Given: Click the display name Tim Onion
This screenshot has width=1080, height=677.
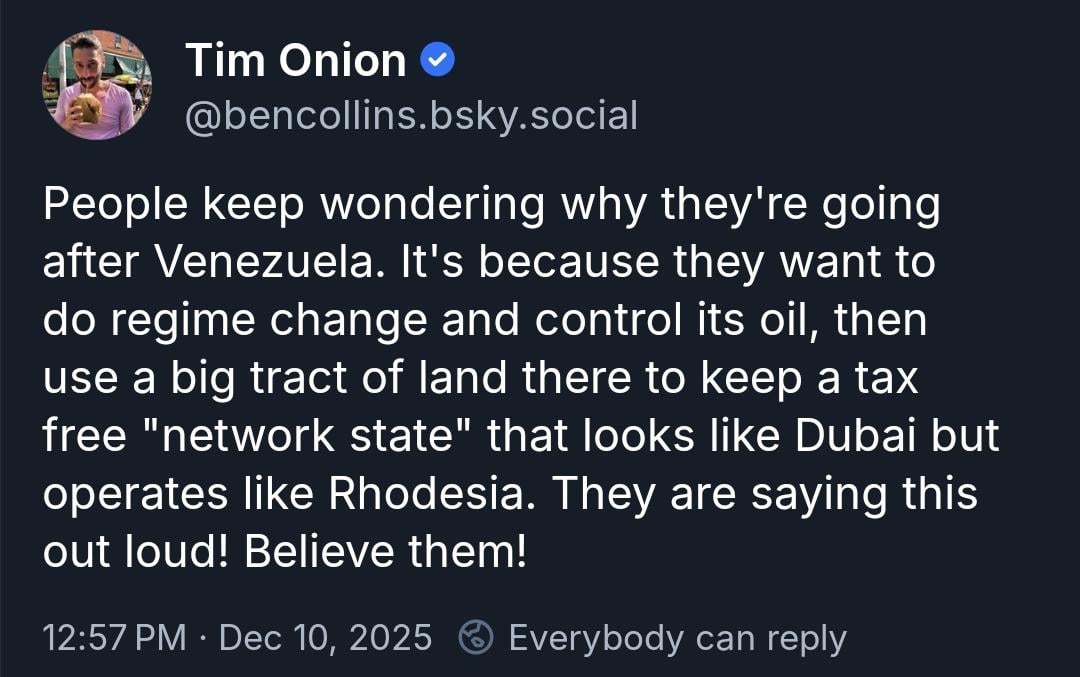Looking at the screenshot, I should pyautogui.click(x=296, y=62).
